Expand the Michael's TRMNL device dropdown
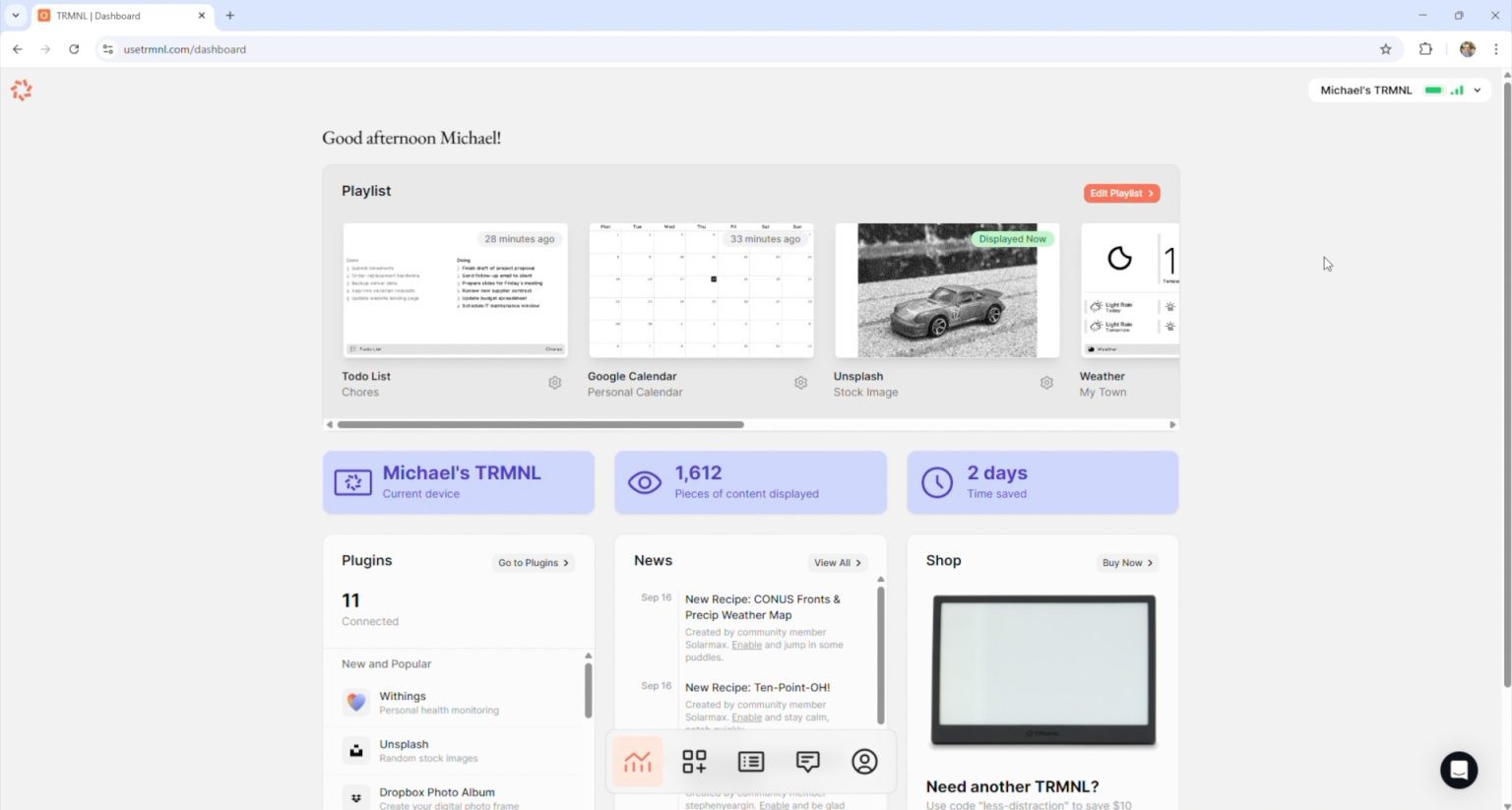 pos(1477,91)
